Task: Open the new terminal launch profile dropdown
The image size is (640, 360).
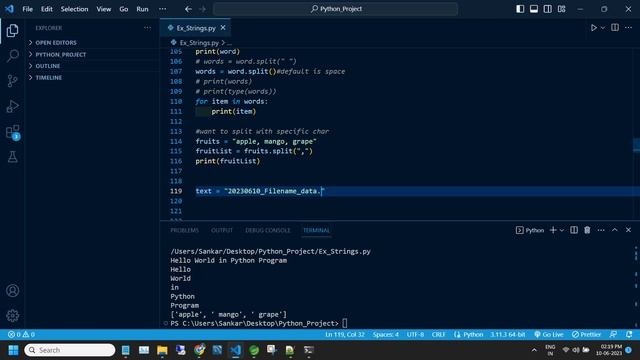Action: [x=562, y=230]
